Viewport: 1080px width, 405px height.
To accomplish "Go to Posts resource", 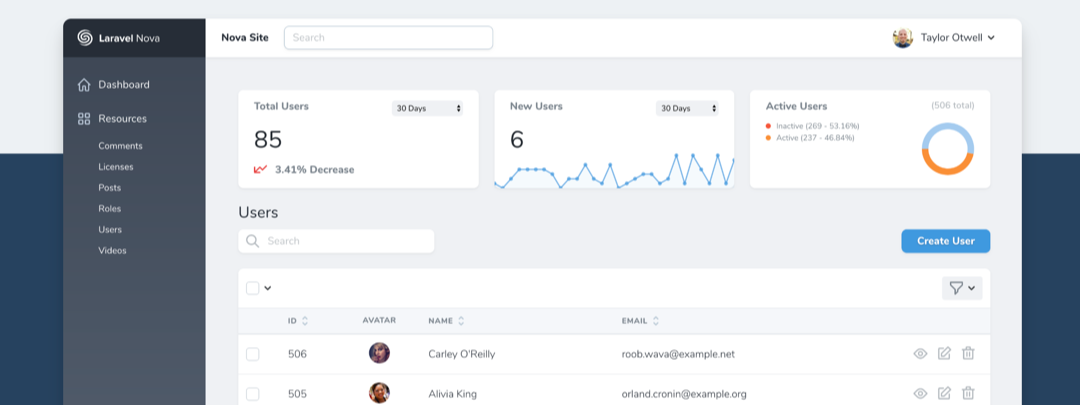I will point(110,187).
